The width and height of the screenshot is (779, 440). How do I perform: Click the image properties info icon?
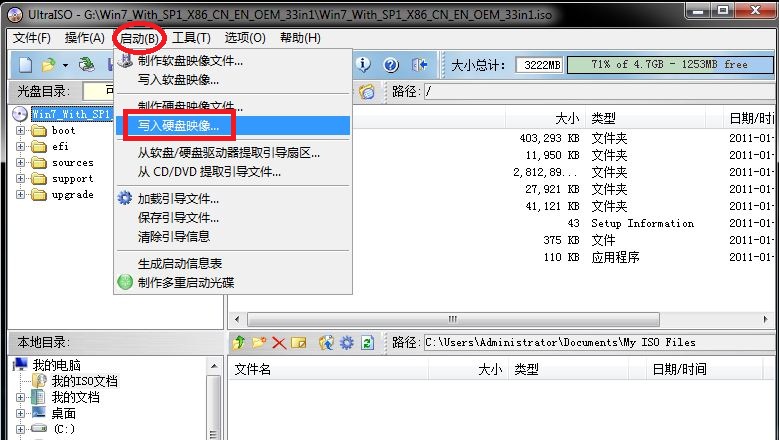coord(365,65)
